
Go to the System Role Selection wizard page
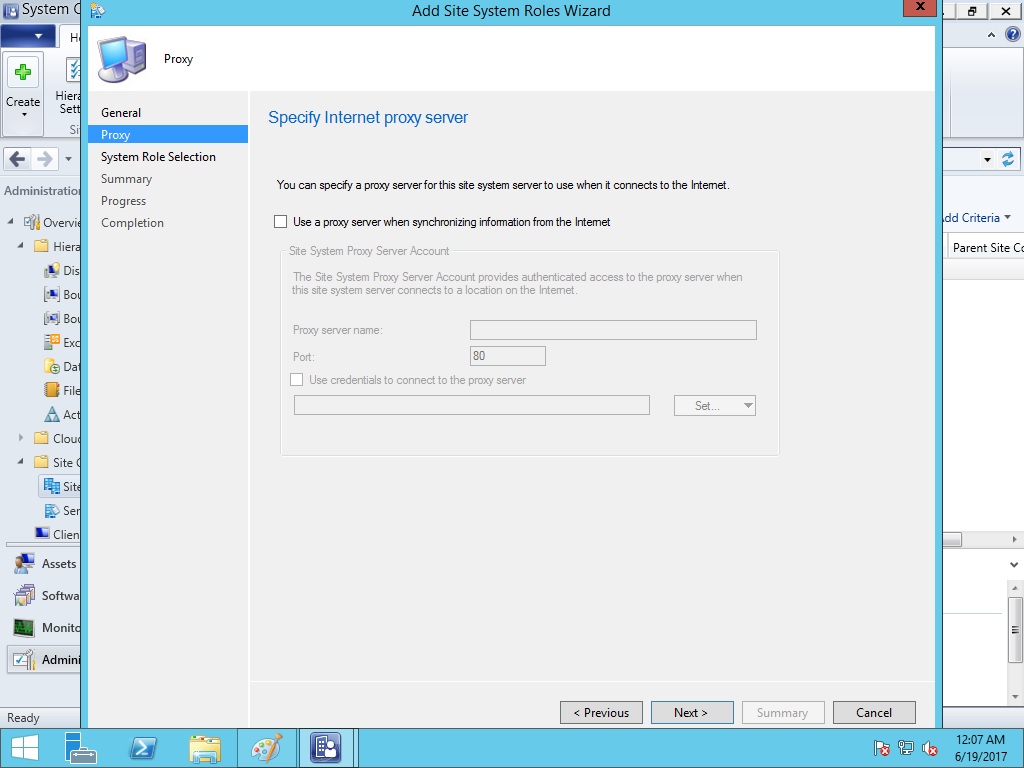(158, 157)
